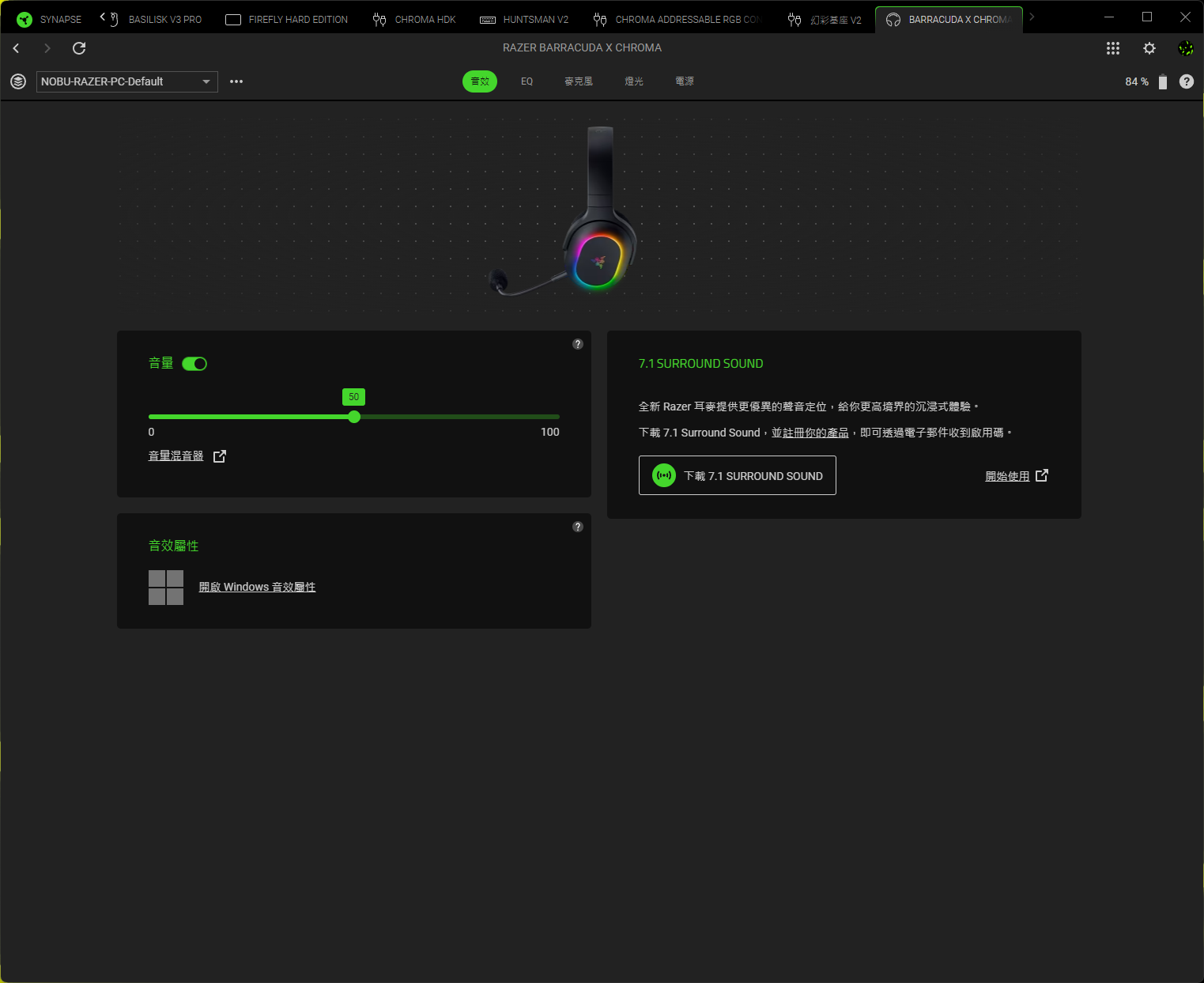The width and height of the screenshot is (1204, 983).
Task: Select the 音效 sub-tab
Action: [480, 81]
